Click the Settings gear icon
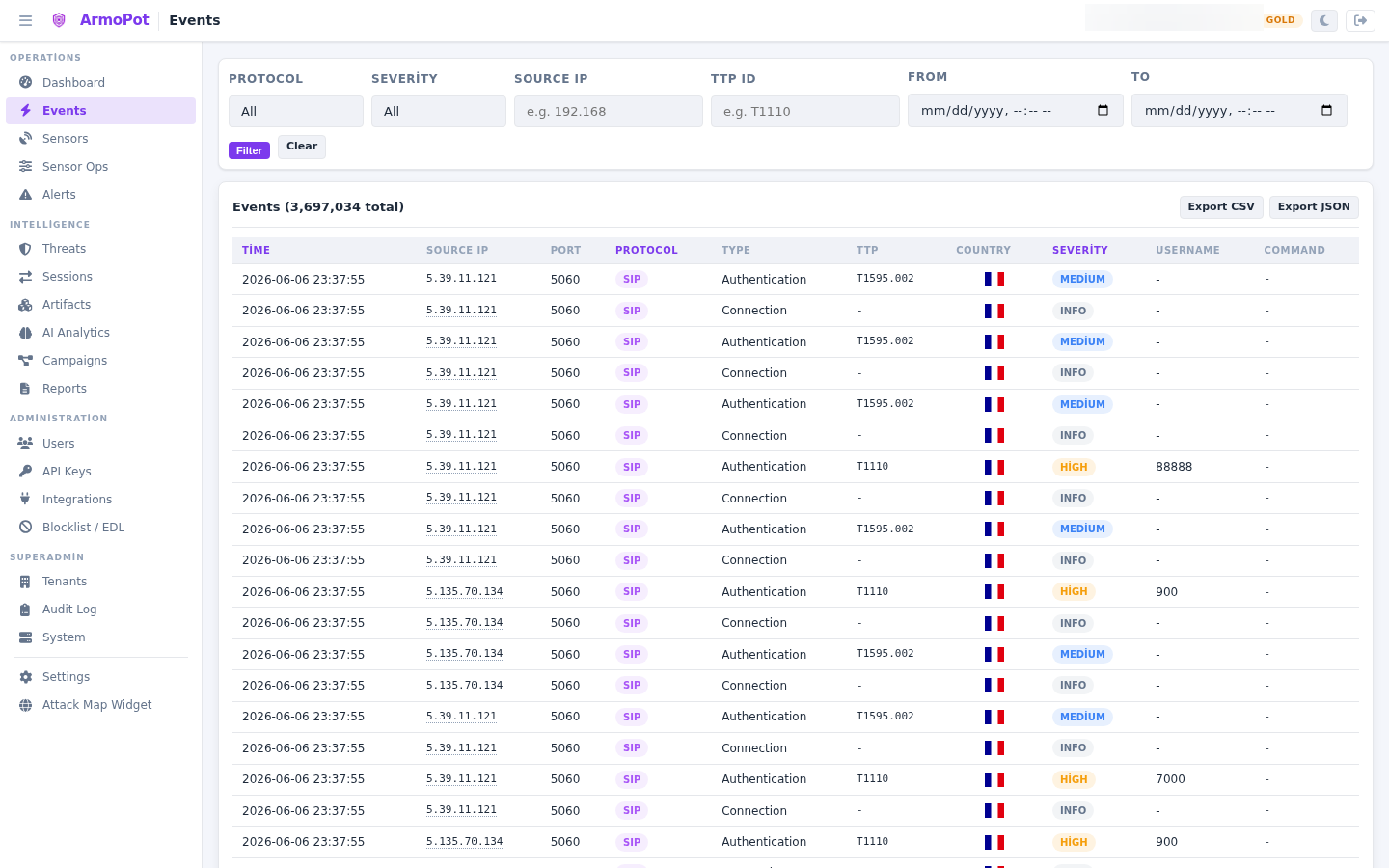The height and width of the screenshot is (868, 1389). pos(26,677)
